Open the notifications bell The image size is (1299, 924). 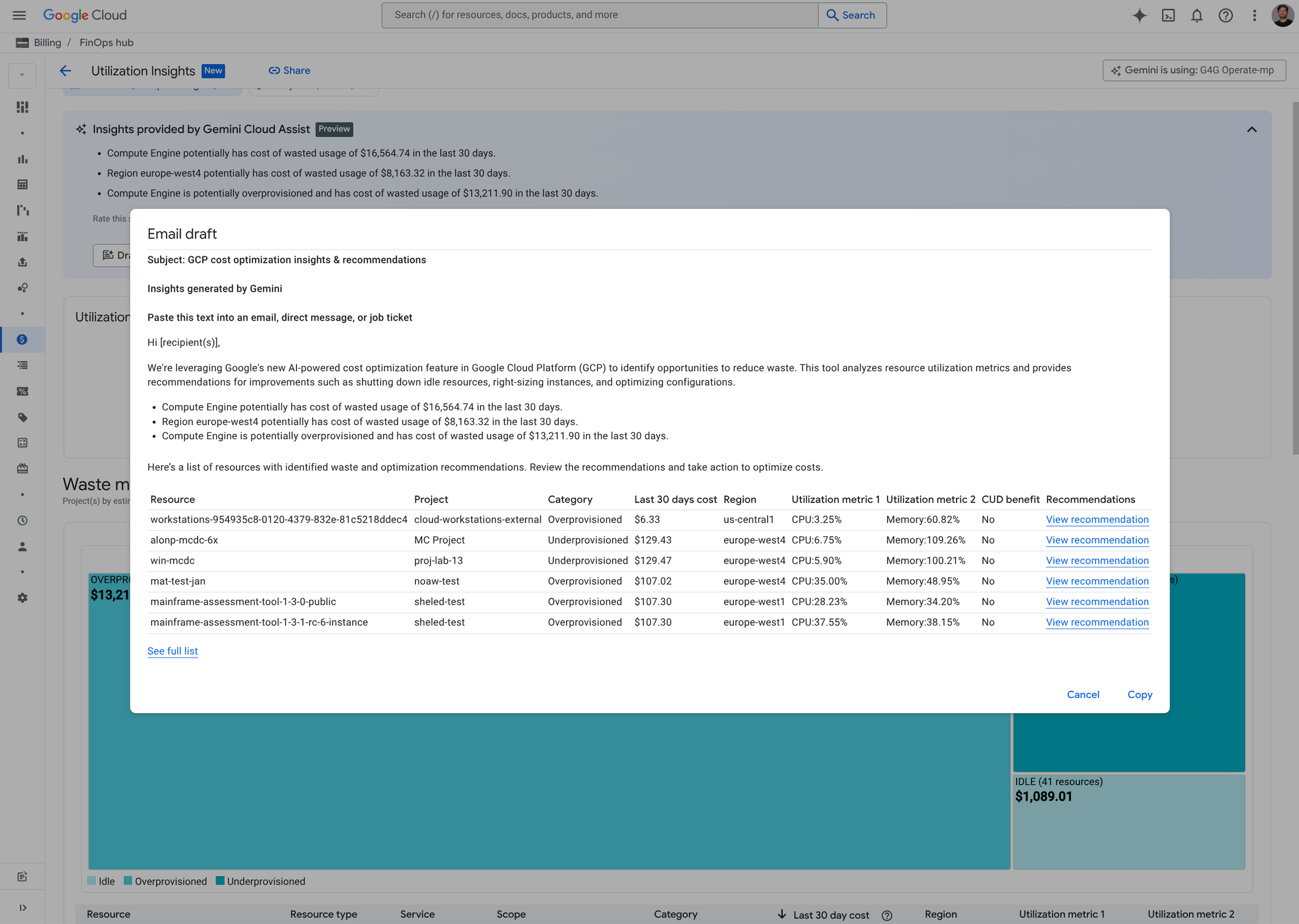[1197, 15]
